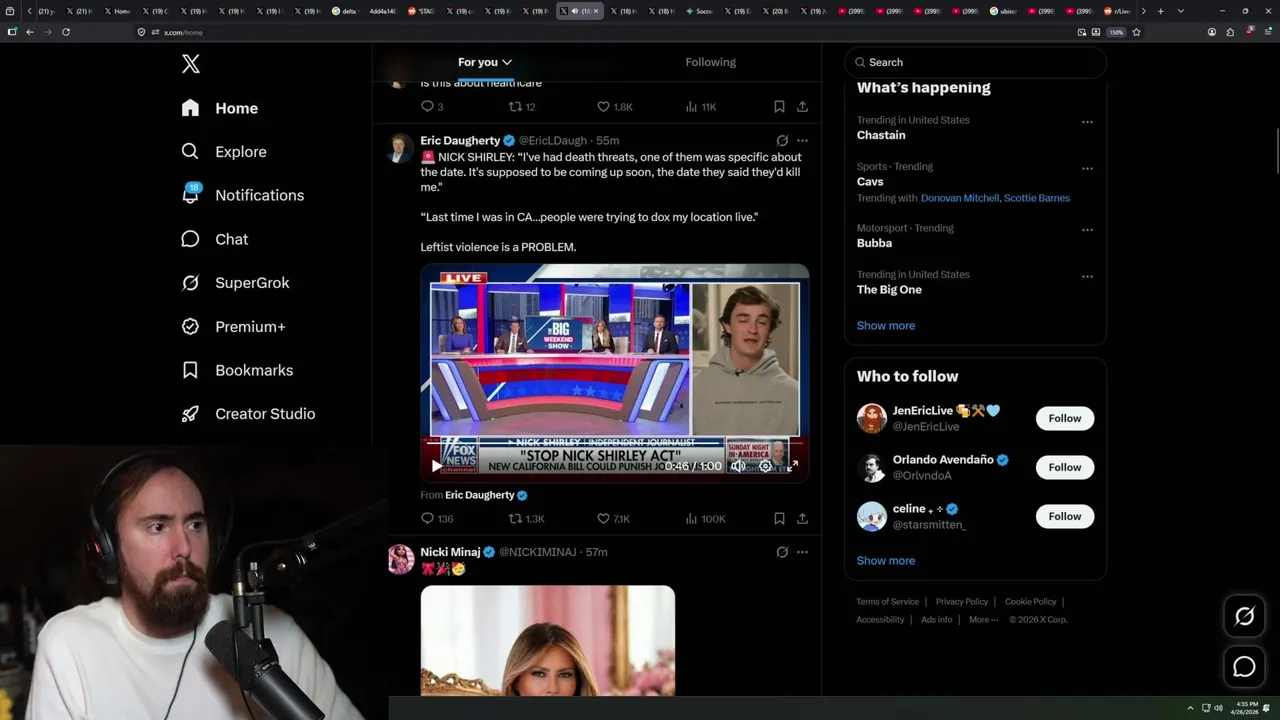Screen dimensions: 1280x720
Task: Expand the More footer menu
Action: point(982,620)
